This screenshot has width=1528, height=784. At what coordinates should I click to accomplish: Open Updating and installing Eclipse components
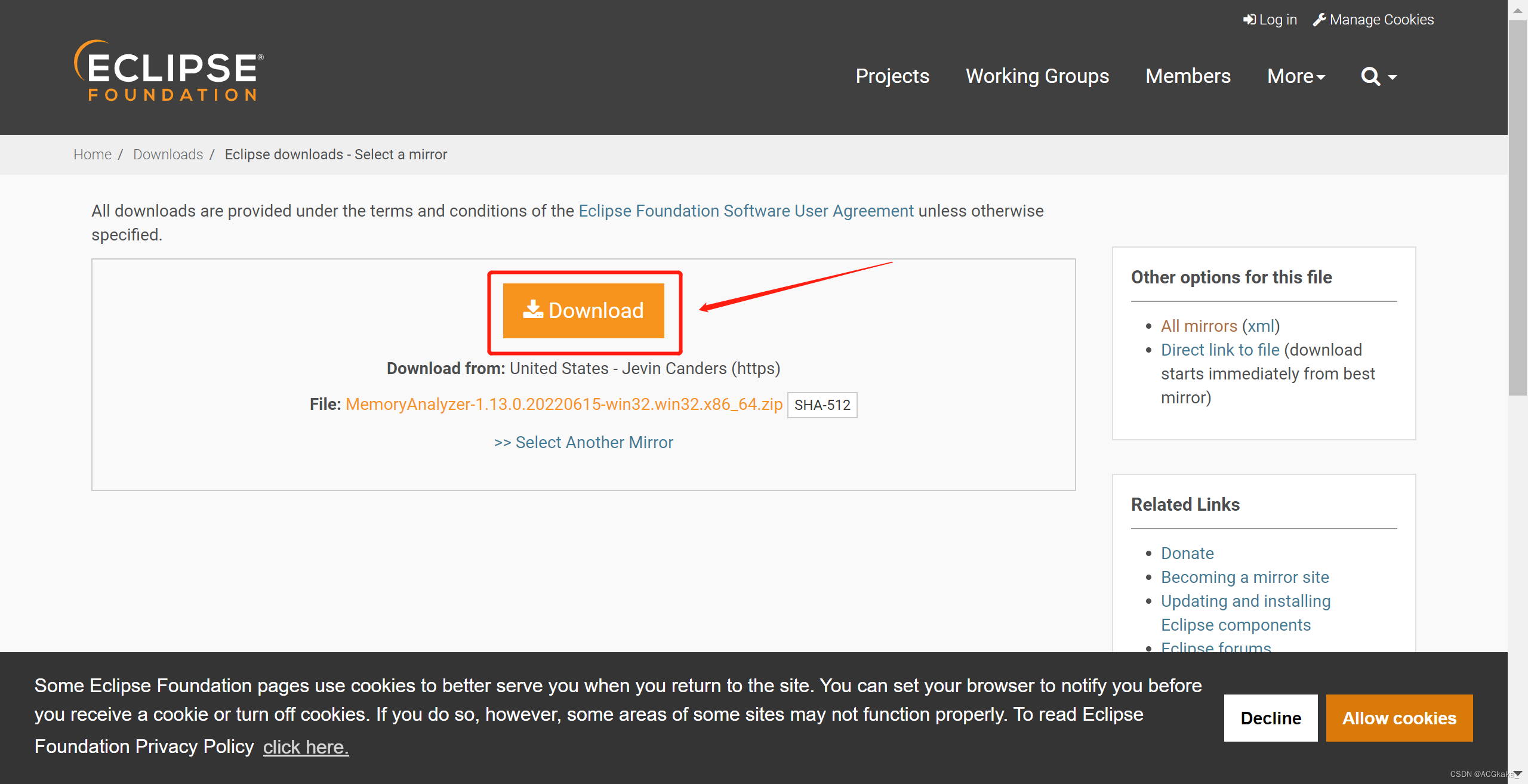pyautogui.click(x=1246, y=613)
